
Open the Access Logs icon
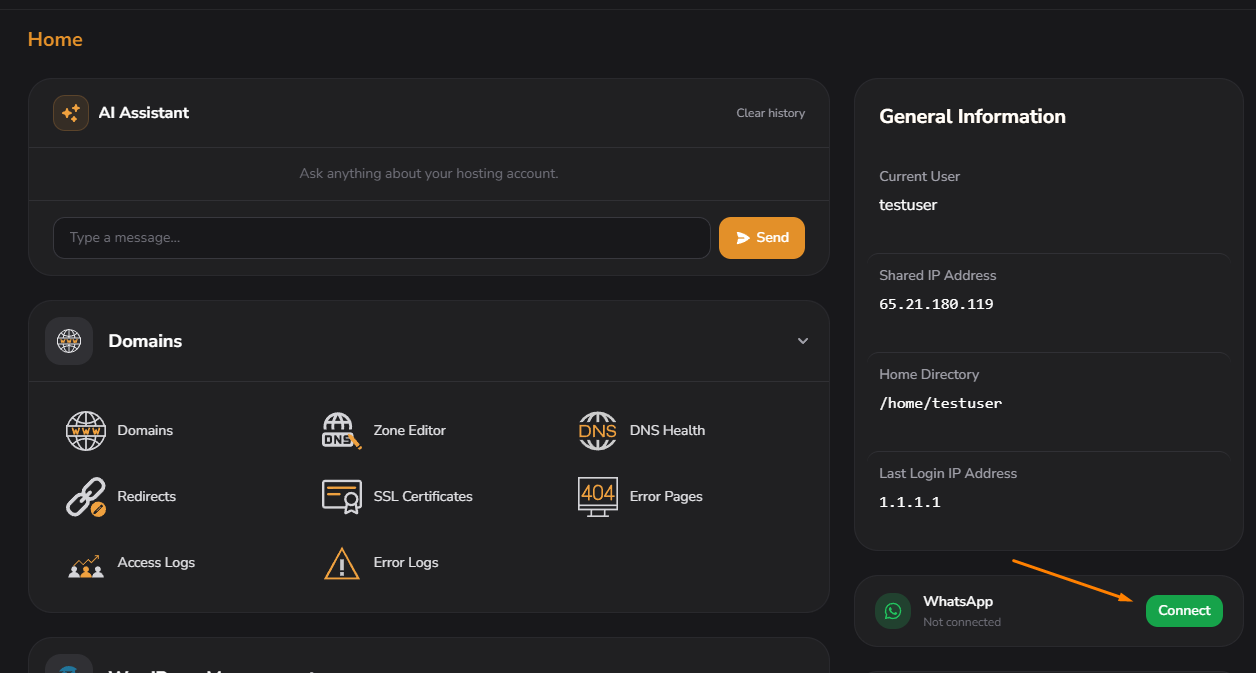pos(86,565)
